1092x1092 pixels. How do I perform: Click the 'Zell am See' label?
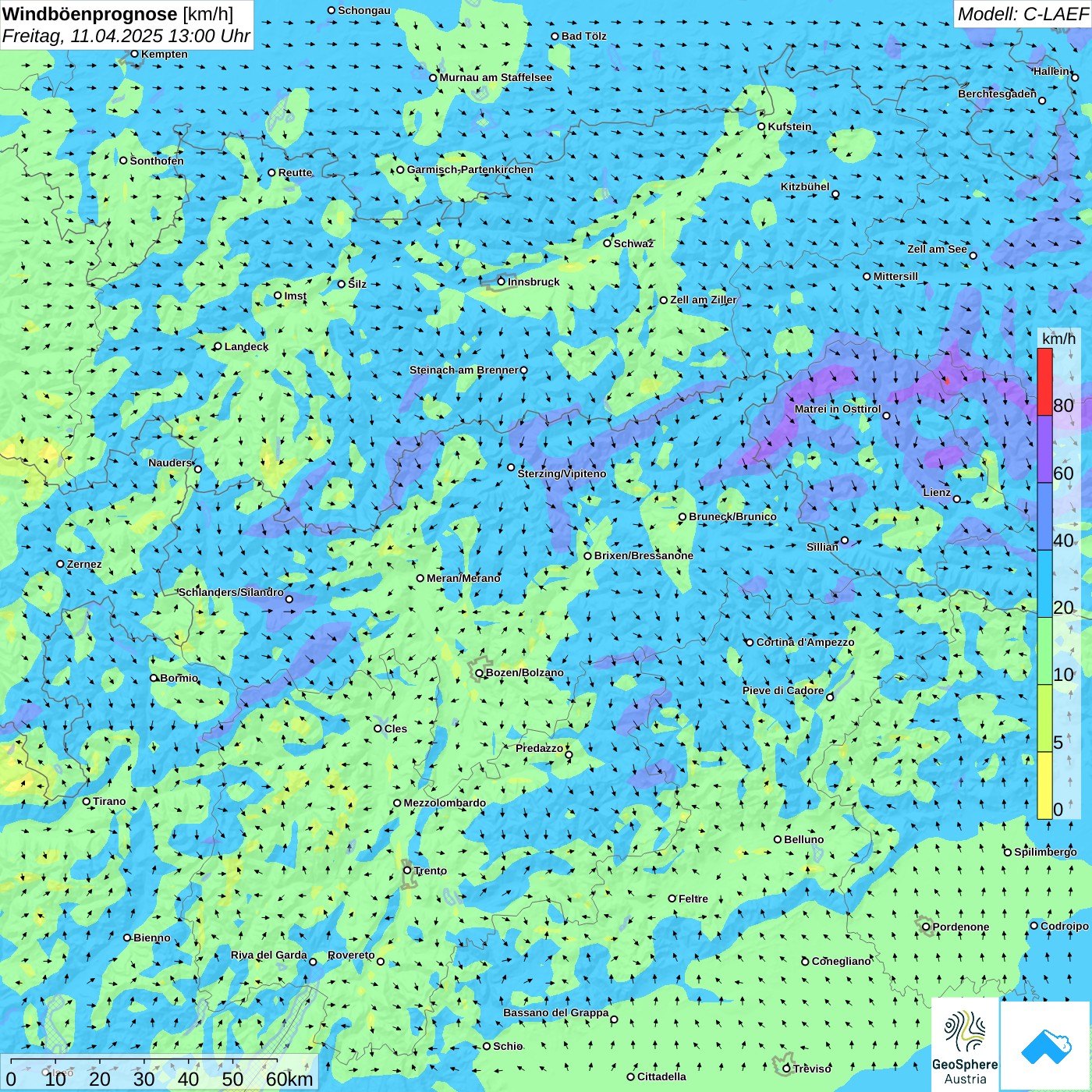pyautogui.click(x=937, y=249)
